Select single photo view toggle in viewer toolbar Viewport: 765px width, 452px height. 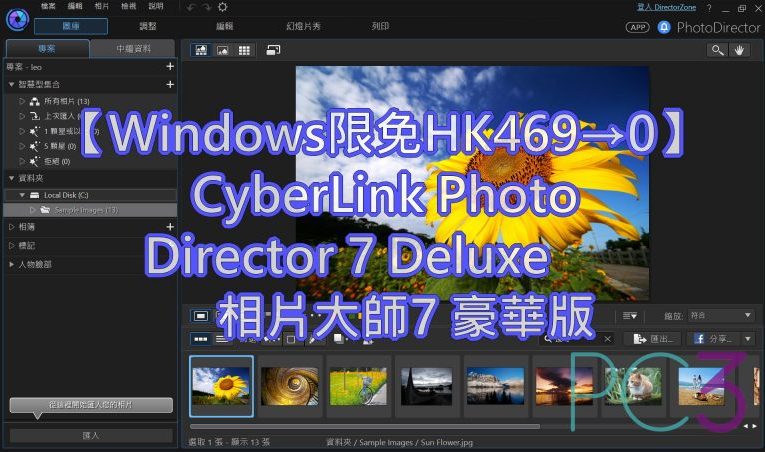(201, 316)
